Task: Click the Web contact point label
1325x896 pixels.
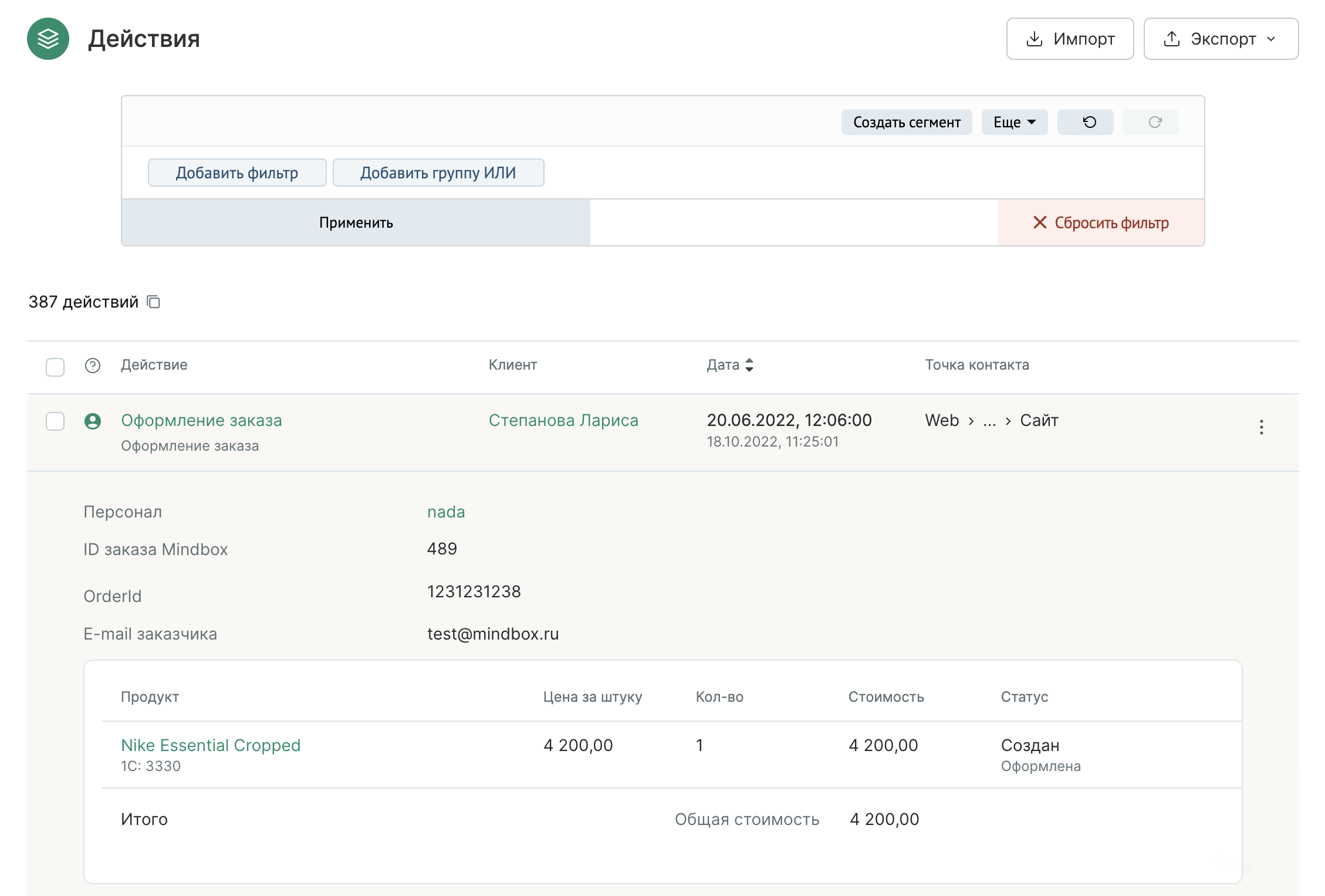Action: 942,420
